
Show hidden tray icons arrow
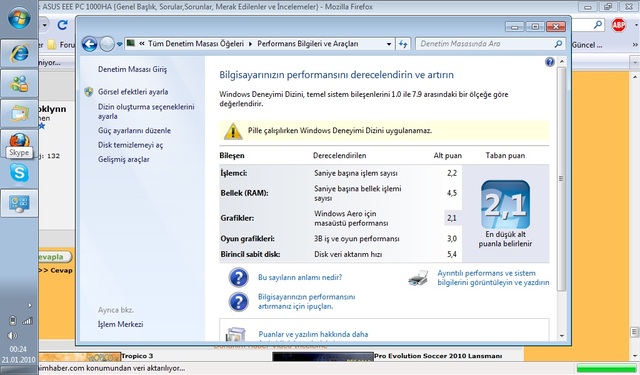(29, 305)
